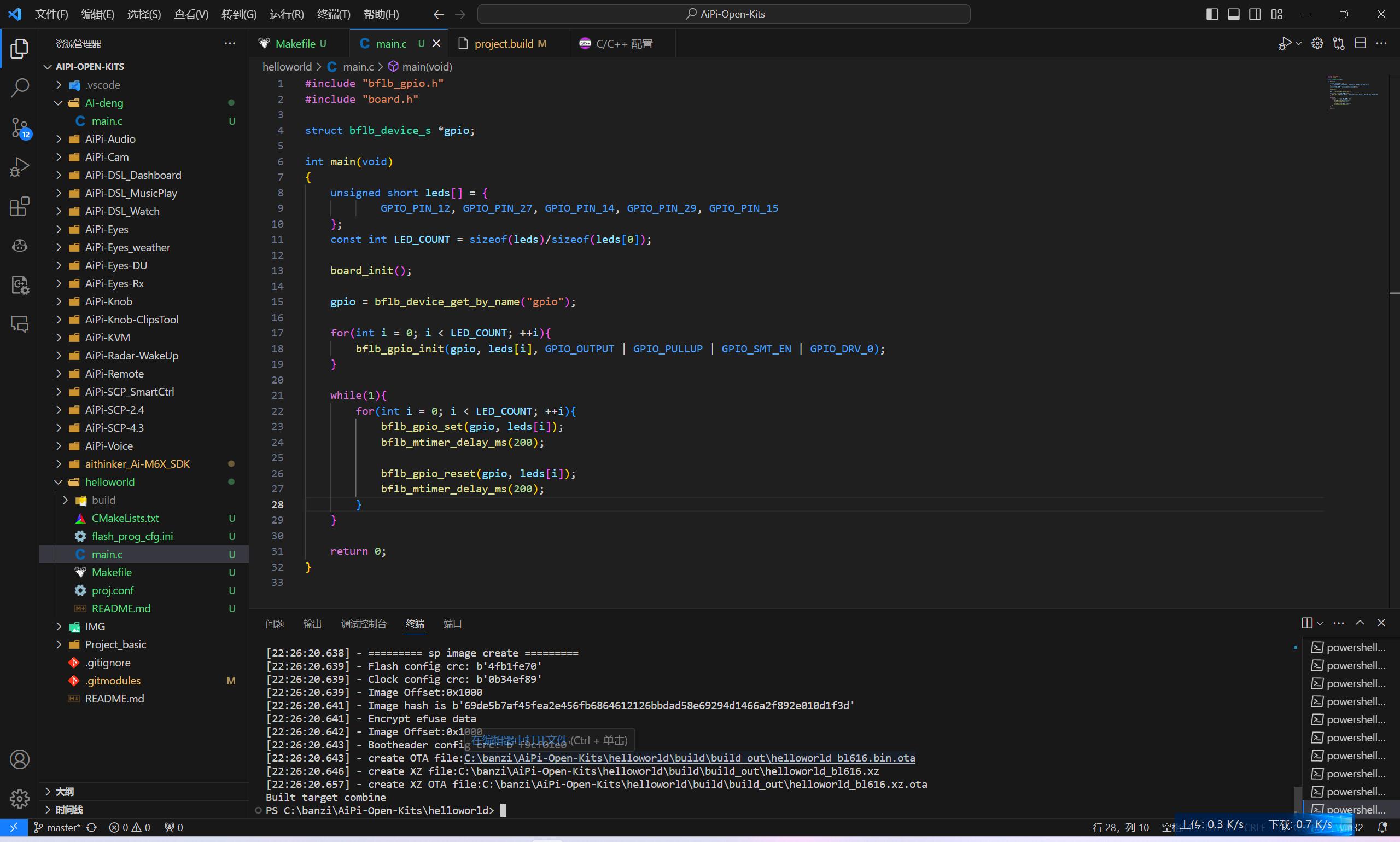Open the chat bubble view in activity bar
The image size is (1400, 842).
point(19,324)
